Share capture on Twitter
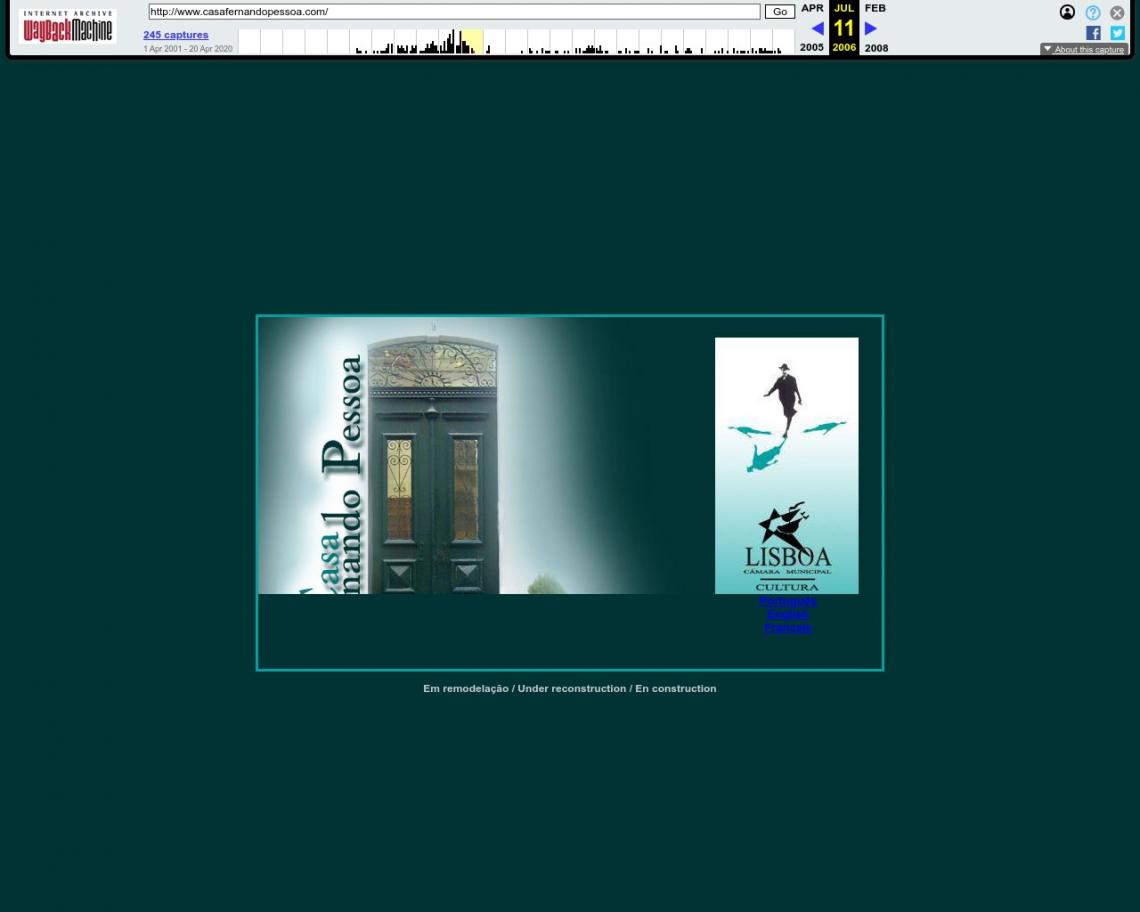Screen dimensions: 1140x912 [x=1117, y=33]
